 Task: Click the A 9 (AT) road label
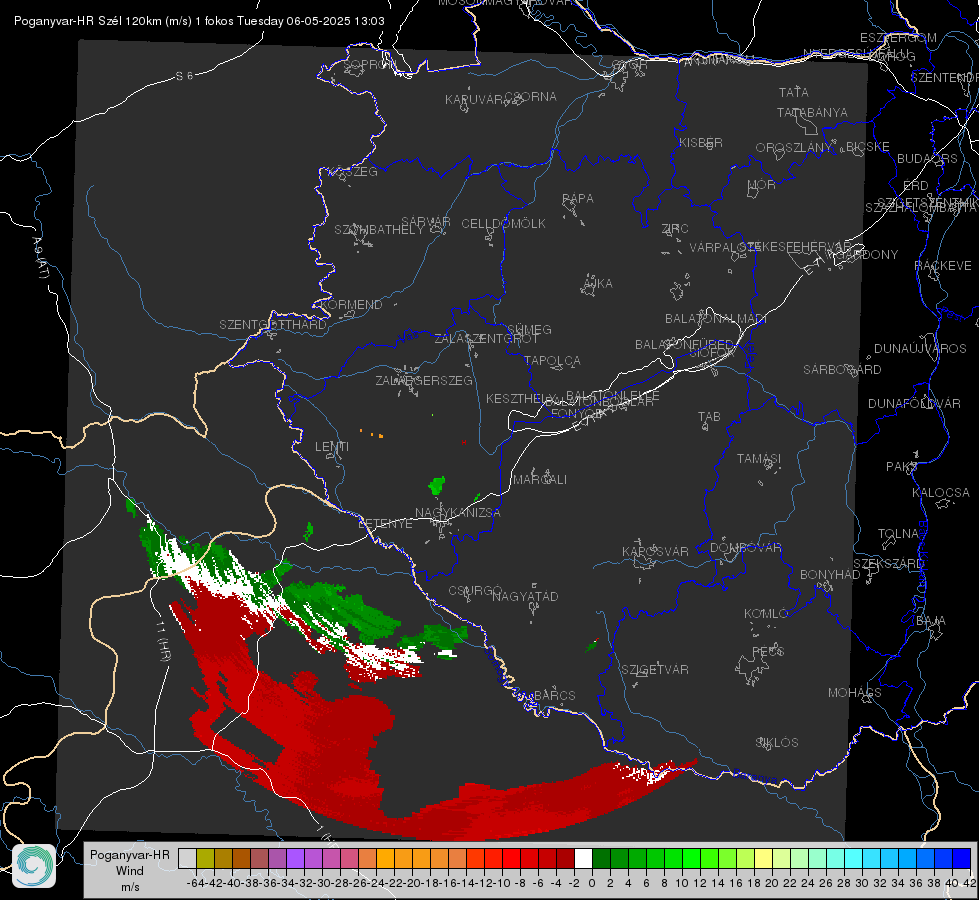[x=41, y=257]
